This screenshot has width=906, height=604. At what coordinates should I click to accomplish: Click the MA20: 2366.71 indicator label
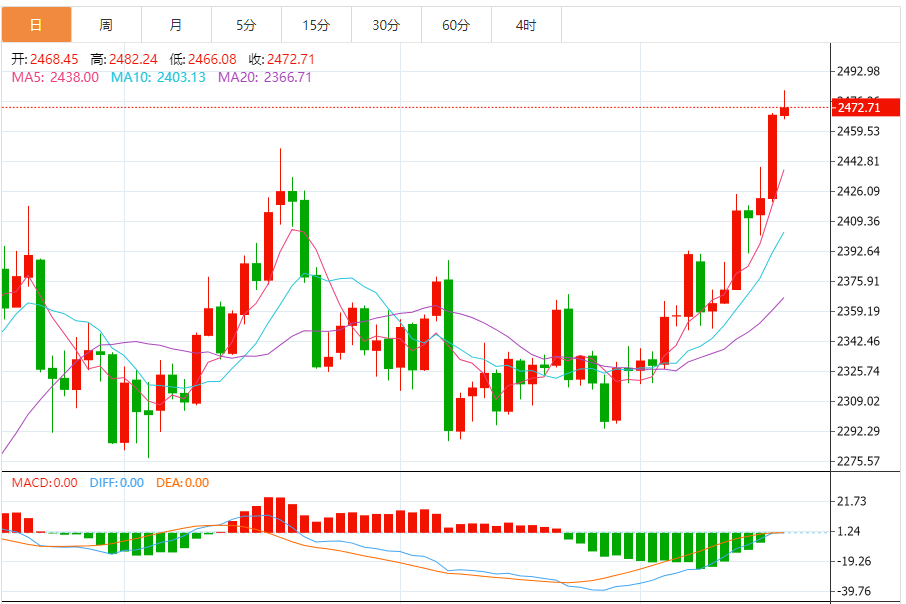pyautogui.click(x=265, y=77)
